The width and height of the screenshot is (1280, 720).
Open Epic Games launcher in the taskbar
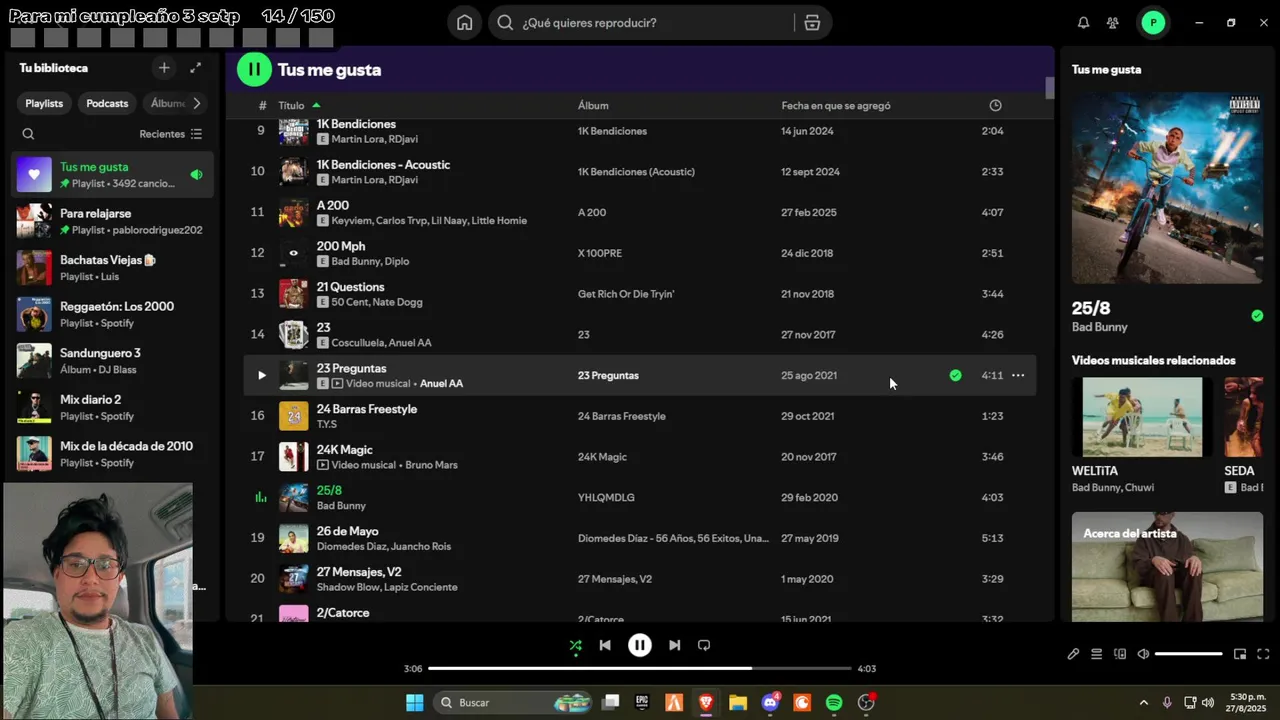(642, 702)
